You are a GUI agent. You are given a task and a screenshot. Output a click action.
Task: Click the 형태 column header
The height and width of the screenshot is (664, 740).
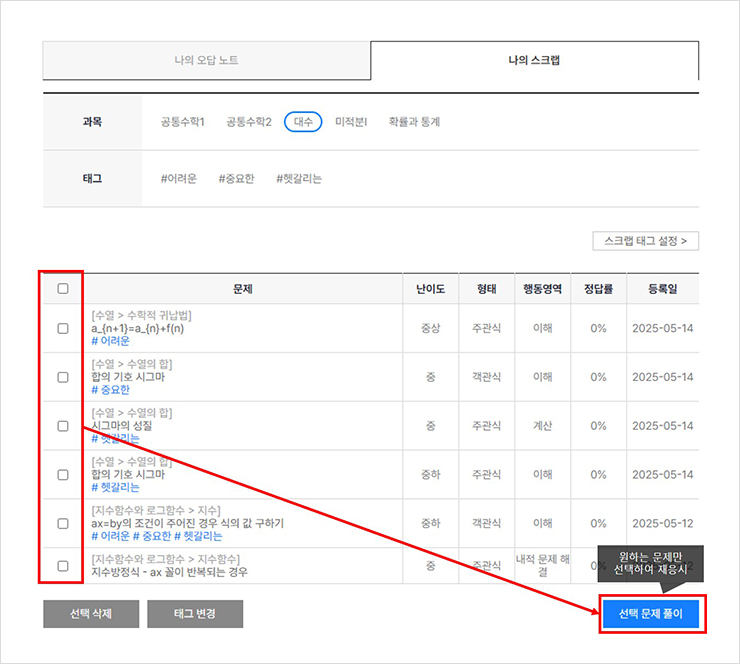[487, 289]
